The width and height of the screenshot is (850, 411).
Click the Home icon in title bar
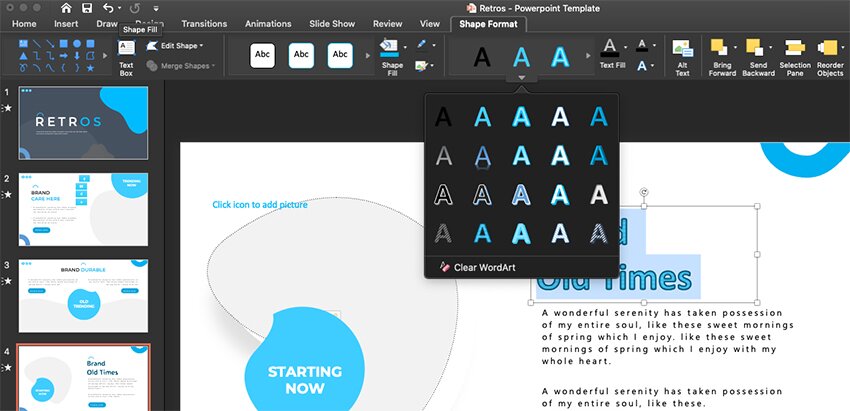coord(66,8)
